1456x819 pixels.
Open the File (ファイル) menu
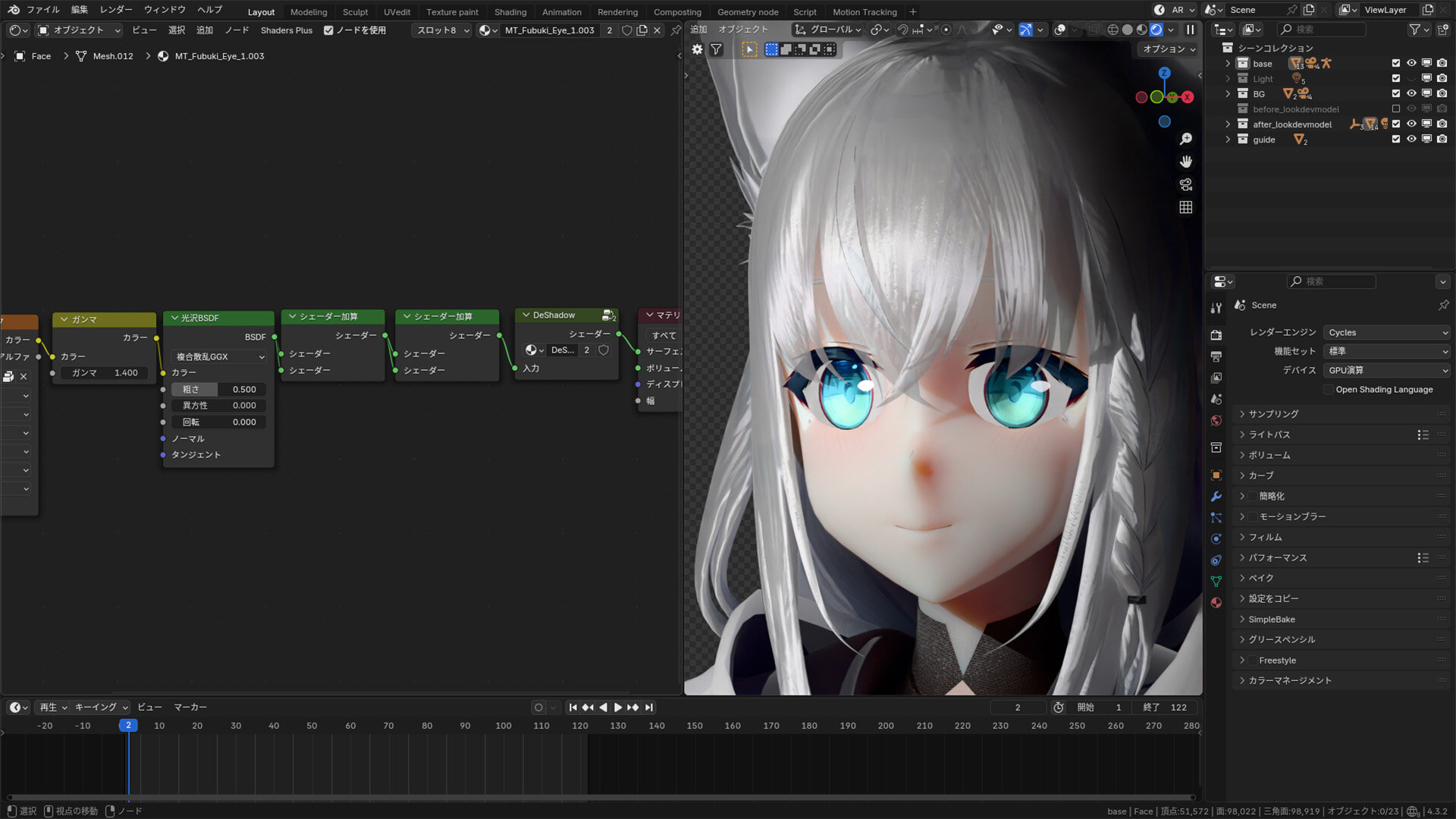click(x=42, y=10)
